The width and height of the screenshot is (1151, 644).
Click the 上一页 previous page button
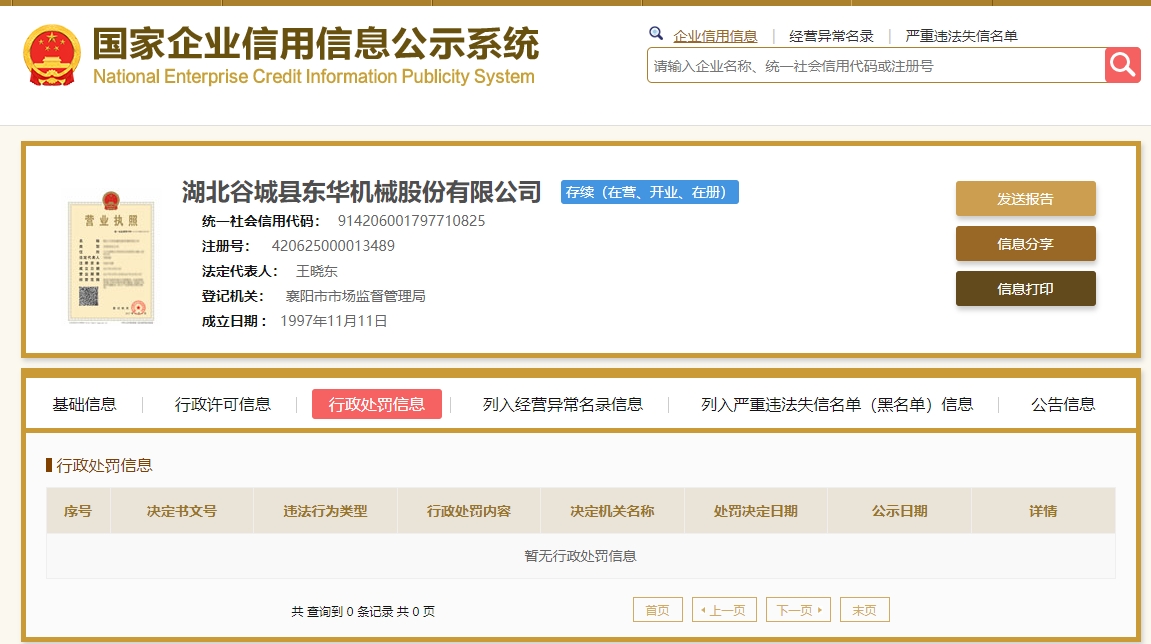pos(724,609)
